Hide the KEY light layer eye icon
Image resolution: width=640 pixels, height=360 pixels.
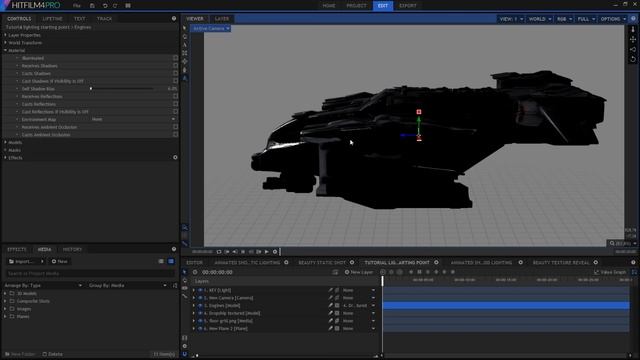[200, 290]
